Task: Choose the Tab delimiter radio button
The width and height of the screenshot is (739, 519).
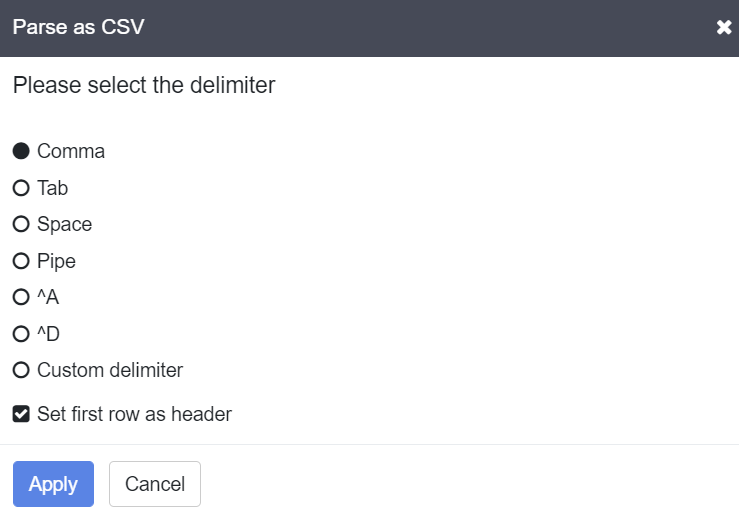Action: coord(21,188)
